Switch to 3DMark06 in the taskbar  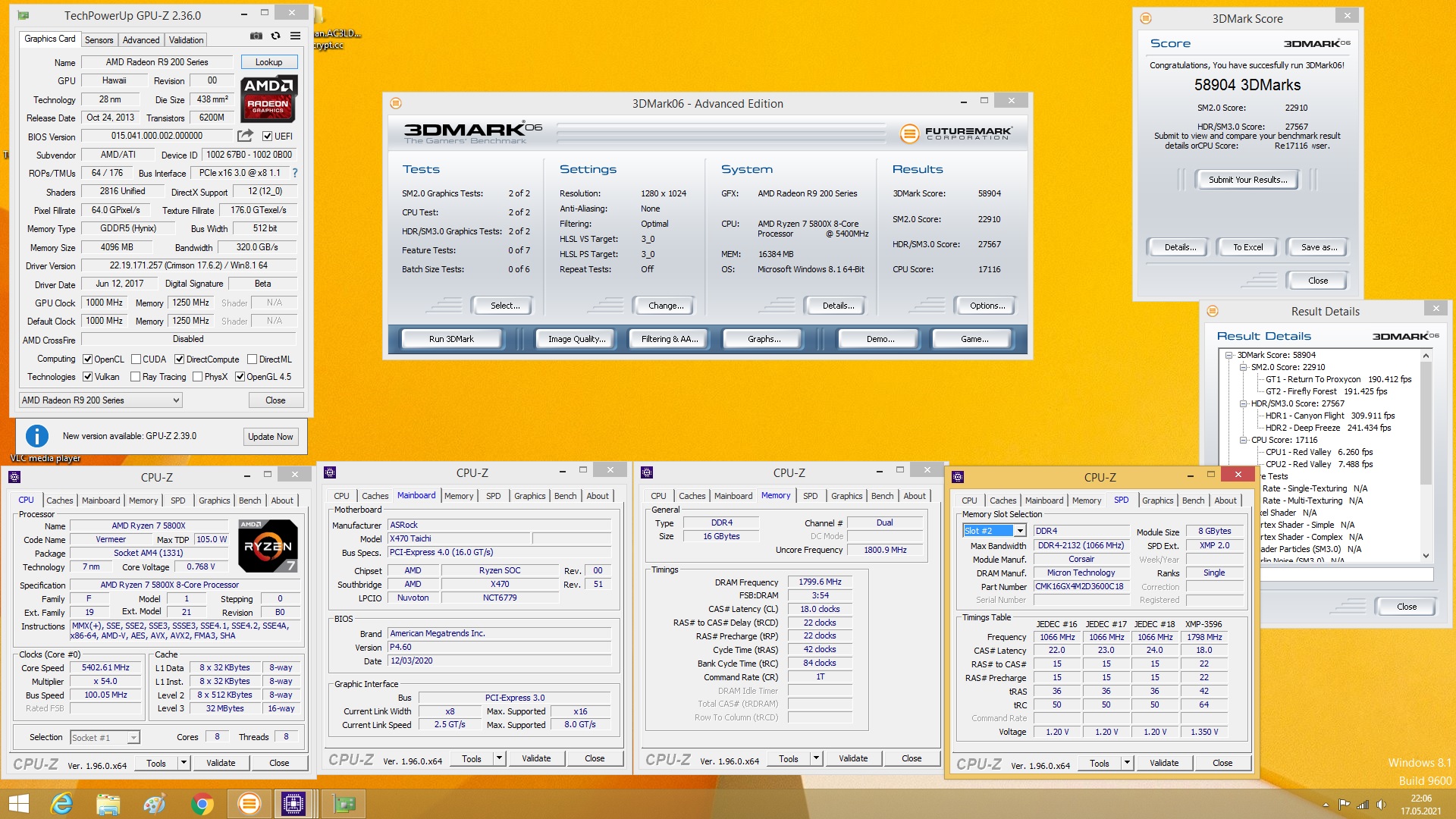coord(249,804)
